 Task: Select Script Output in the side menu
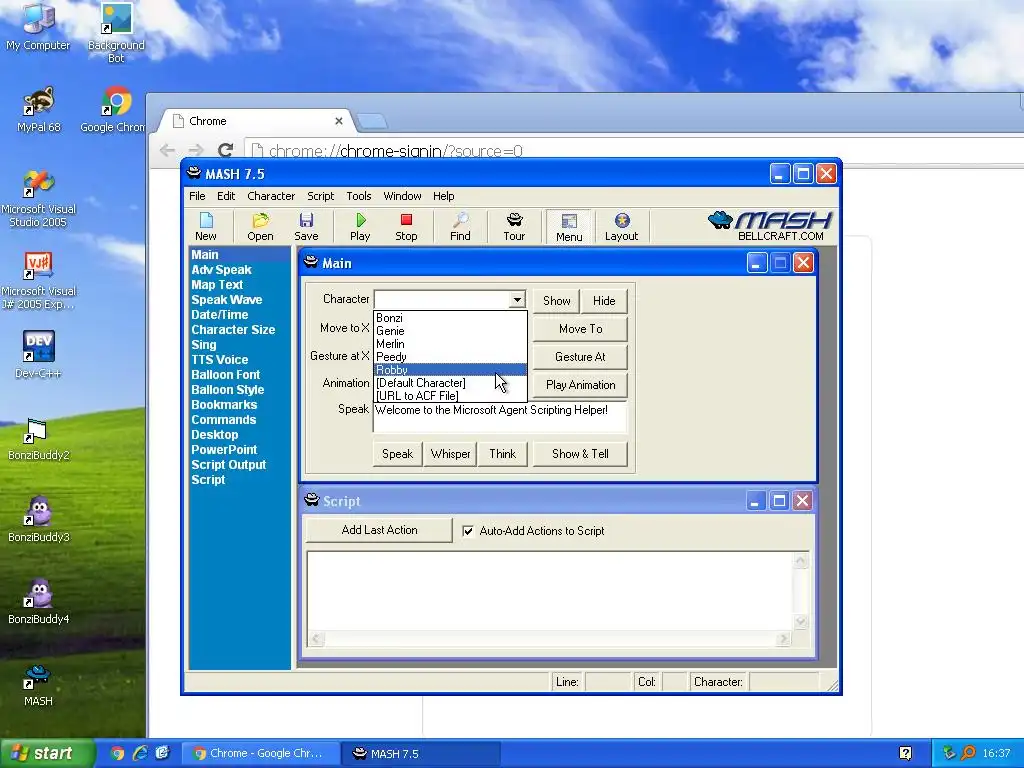229,465
